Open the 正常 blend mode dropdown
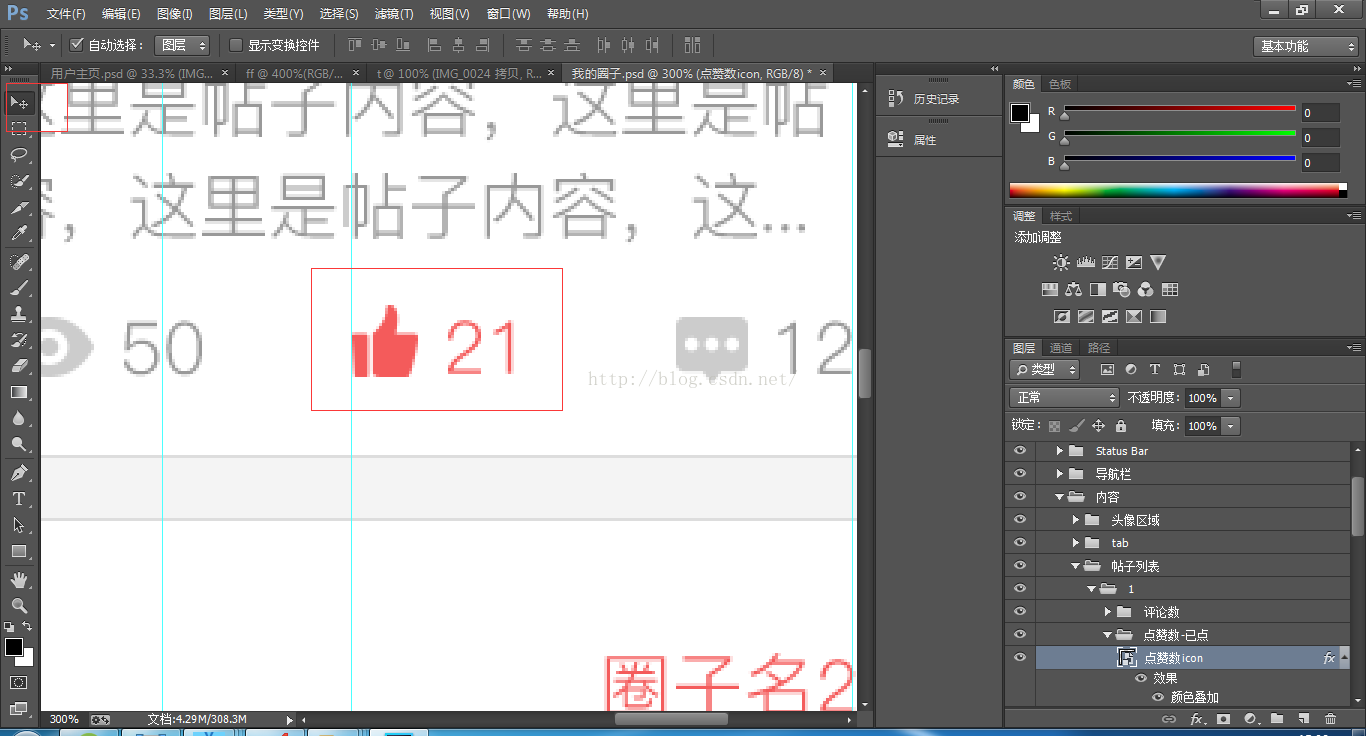The image size is (1366, 736). coord(1065,397)
